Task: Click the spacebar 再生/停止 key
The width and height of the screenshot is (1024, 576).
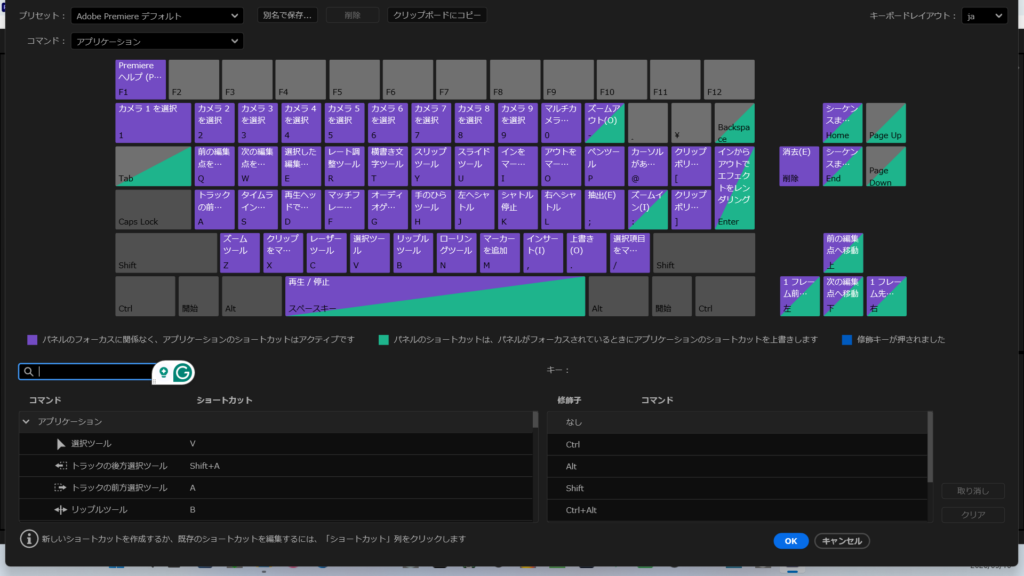Action: pyautogui.click(x=435, y=296)
